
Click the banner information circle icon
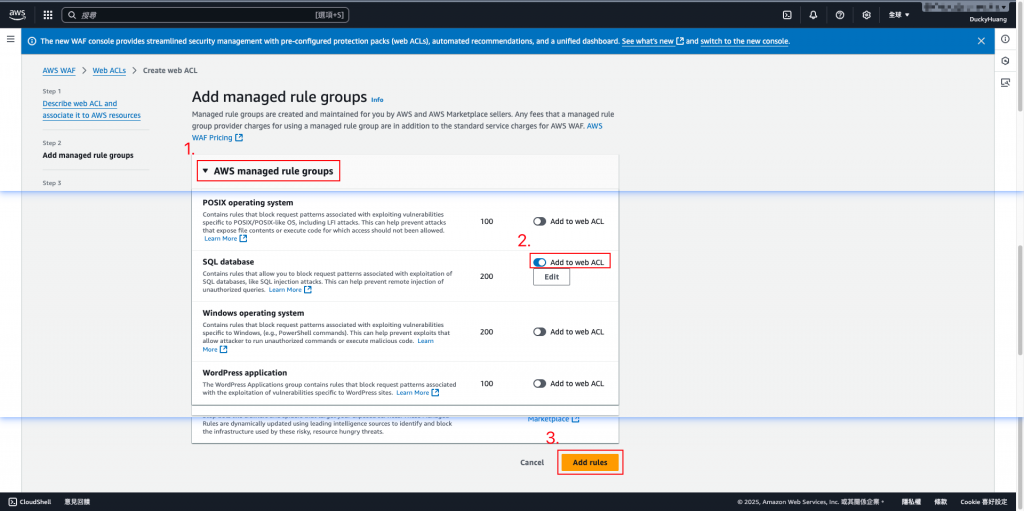click(x=33, y=41)
